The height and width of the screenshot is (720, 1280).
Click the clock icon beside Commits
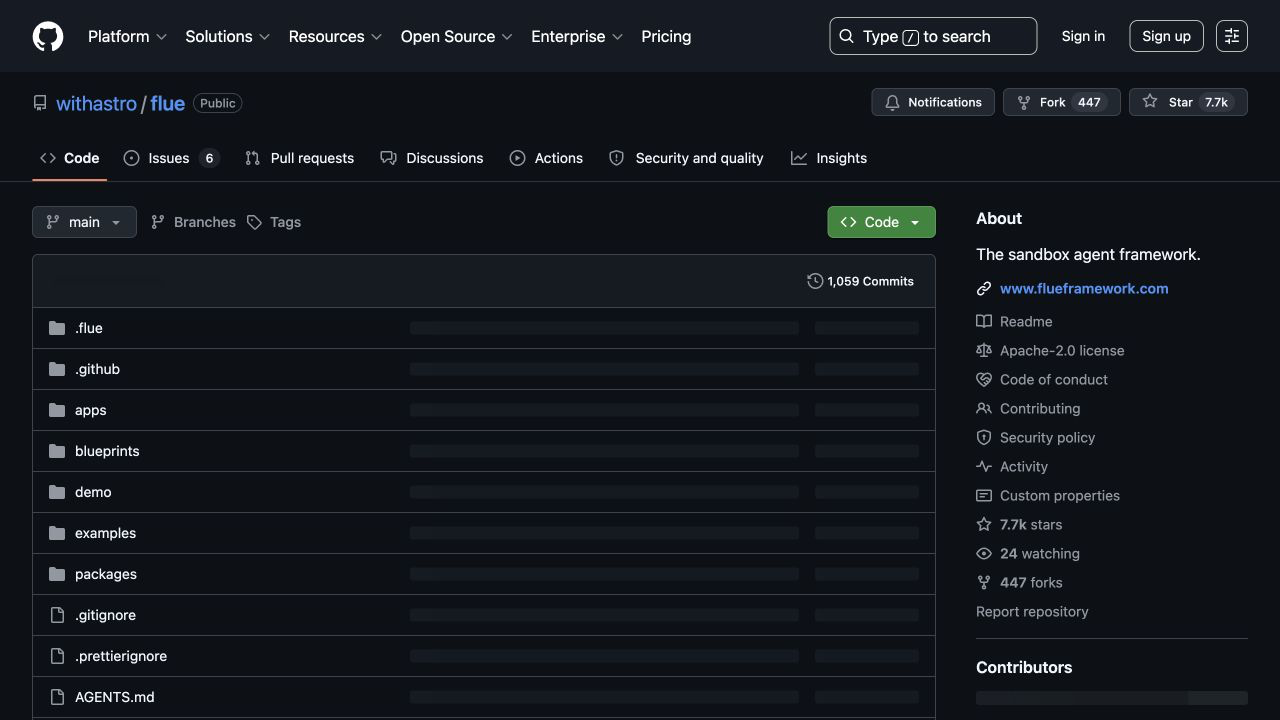pyautogui.click(x=815, y=281)
